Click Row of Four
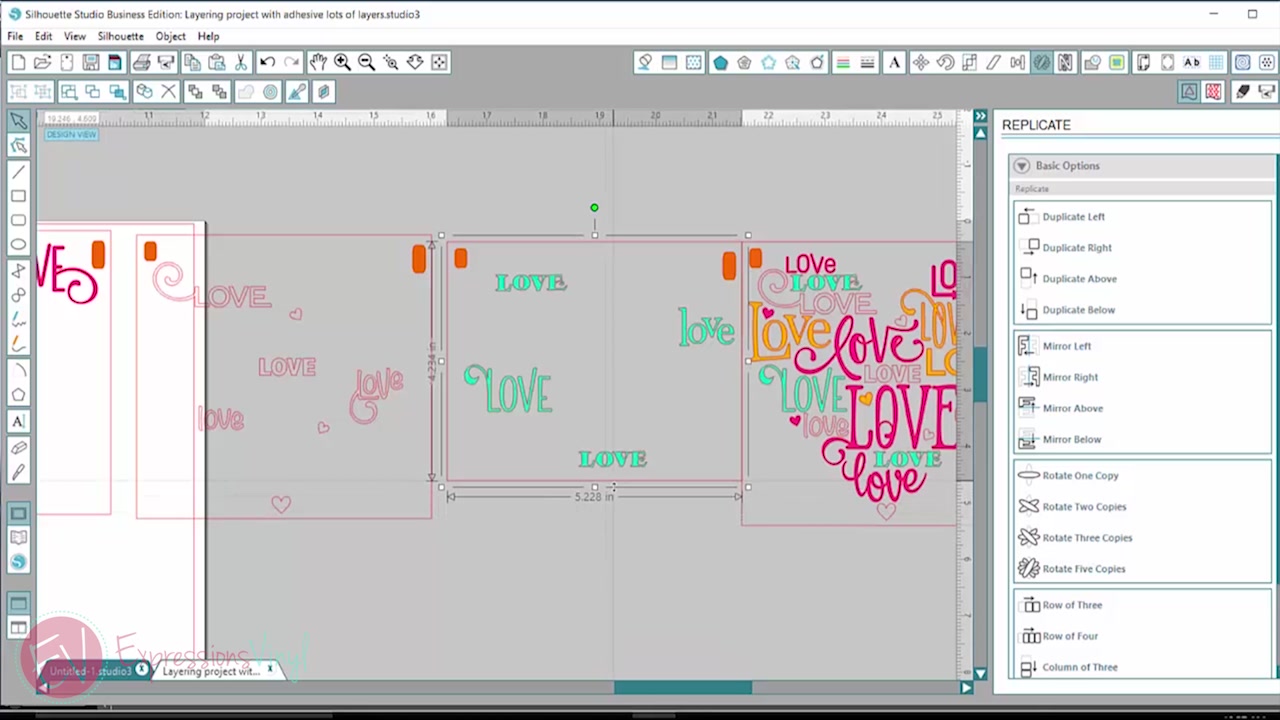The width and height of the screenshot is (1280, 720). tap(1070, 636)
